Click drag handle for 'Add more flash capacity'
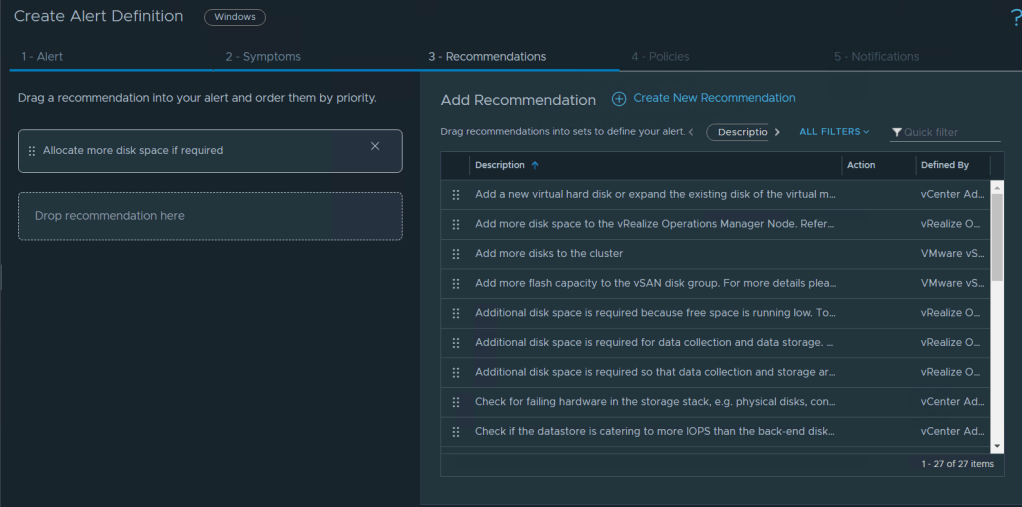This screenshot has height=507, width=1022. point(456,284)
